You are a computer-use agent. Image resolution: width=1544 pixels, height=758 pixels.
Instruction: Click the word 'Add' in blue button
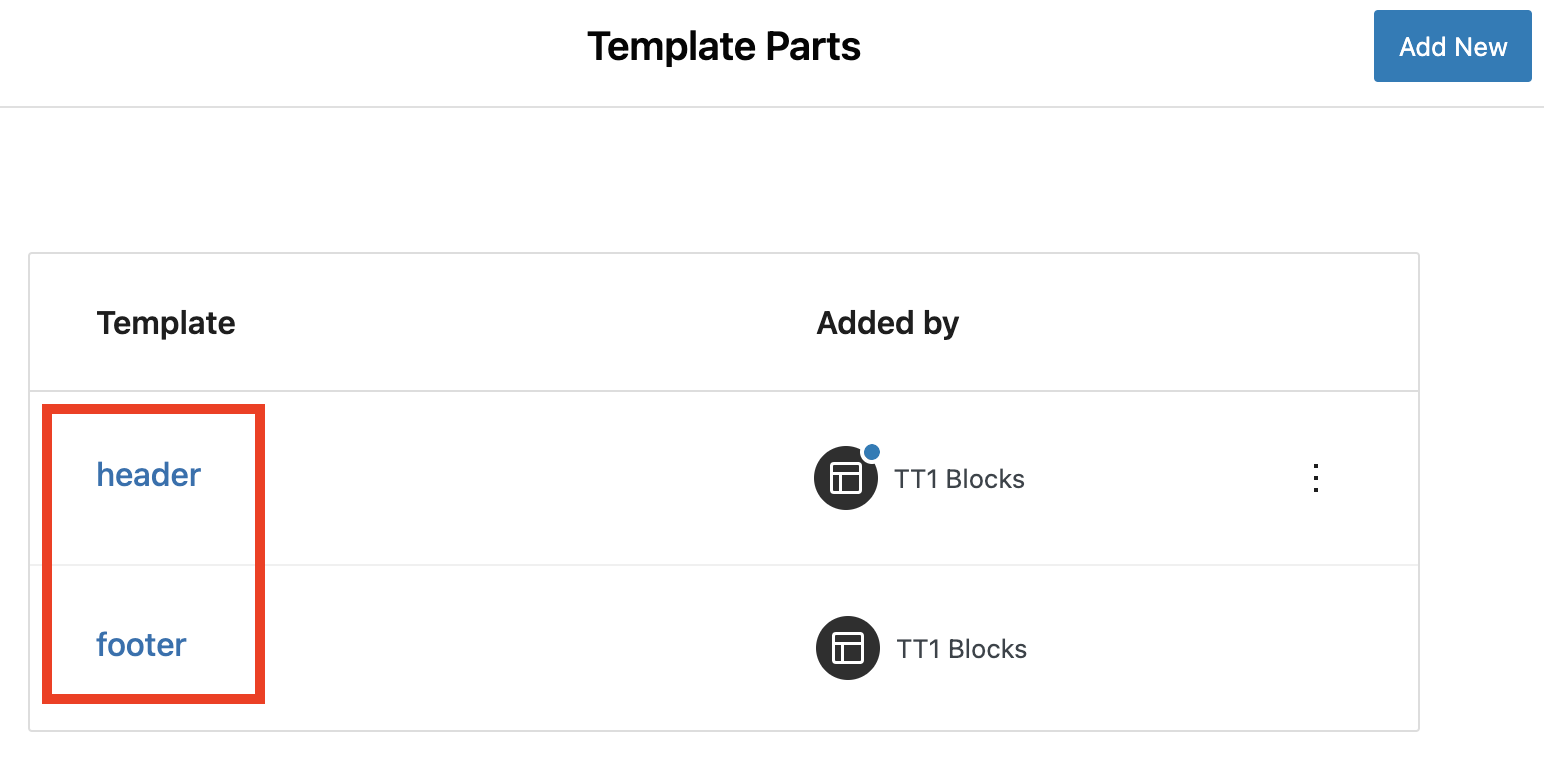[1422, 47]
